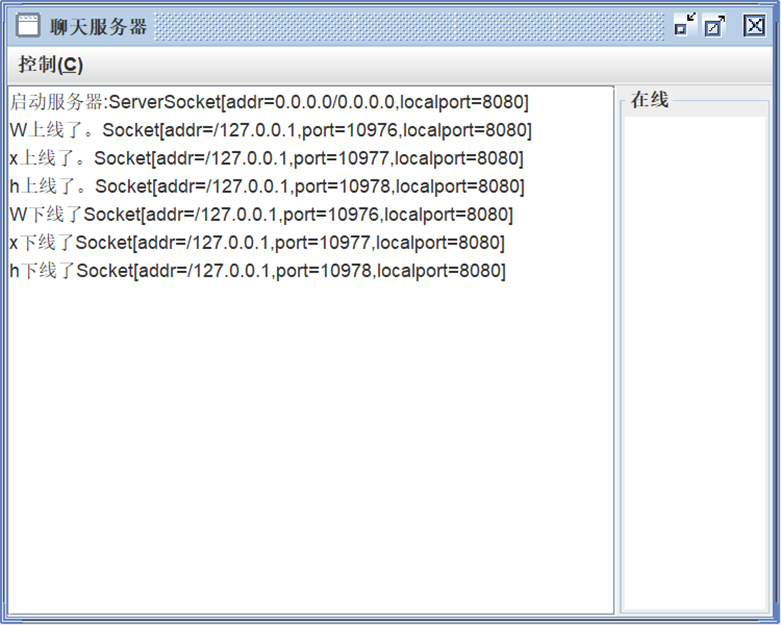This screenshot has height=625, width=781.
Task: Minimize the 聊天服务器 window
Action: click(685, 24)
